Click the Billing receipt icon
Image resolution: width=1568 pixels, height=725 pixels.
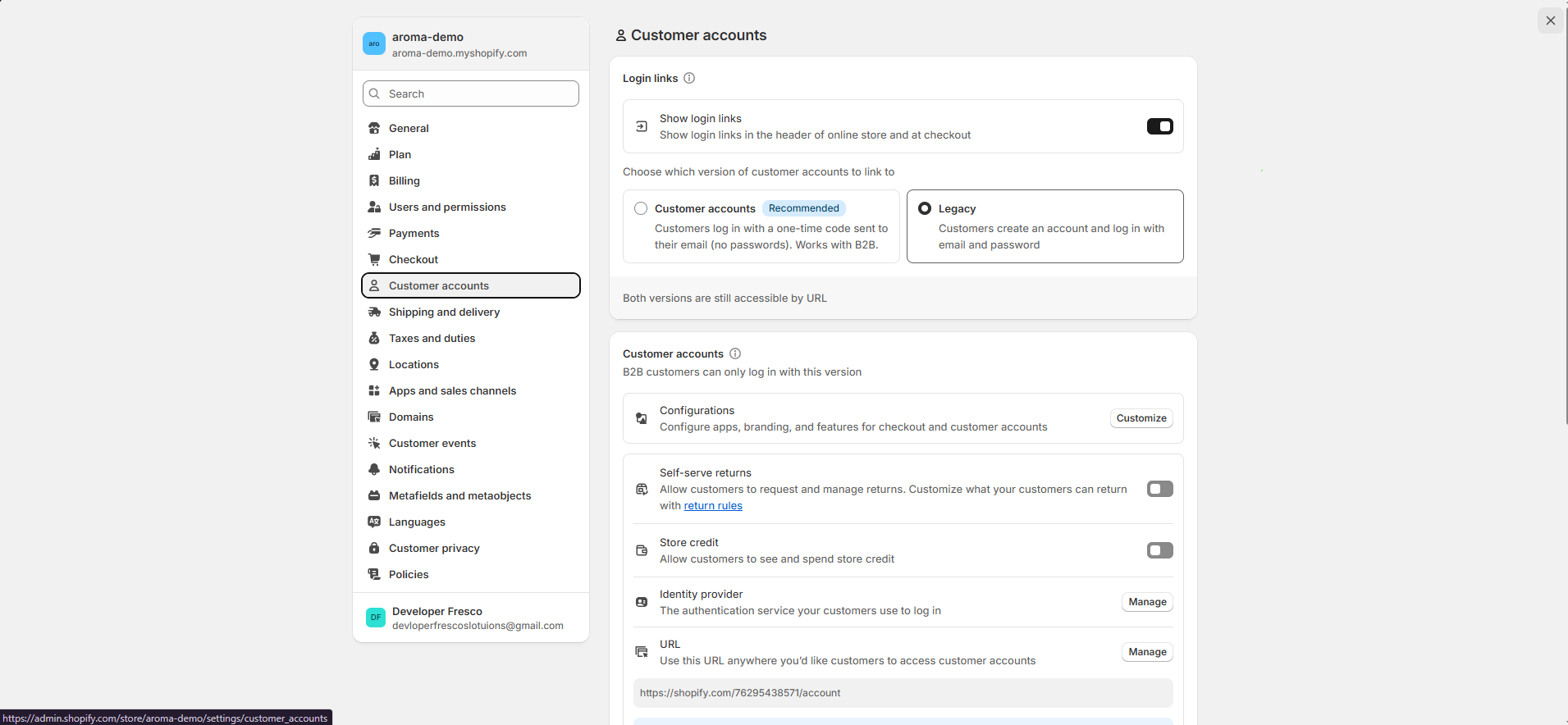click(x=374, y=180)
